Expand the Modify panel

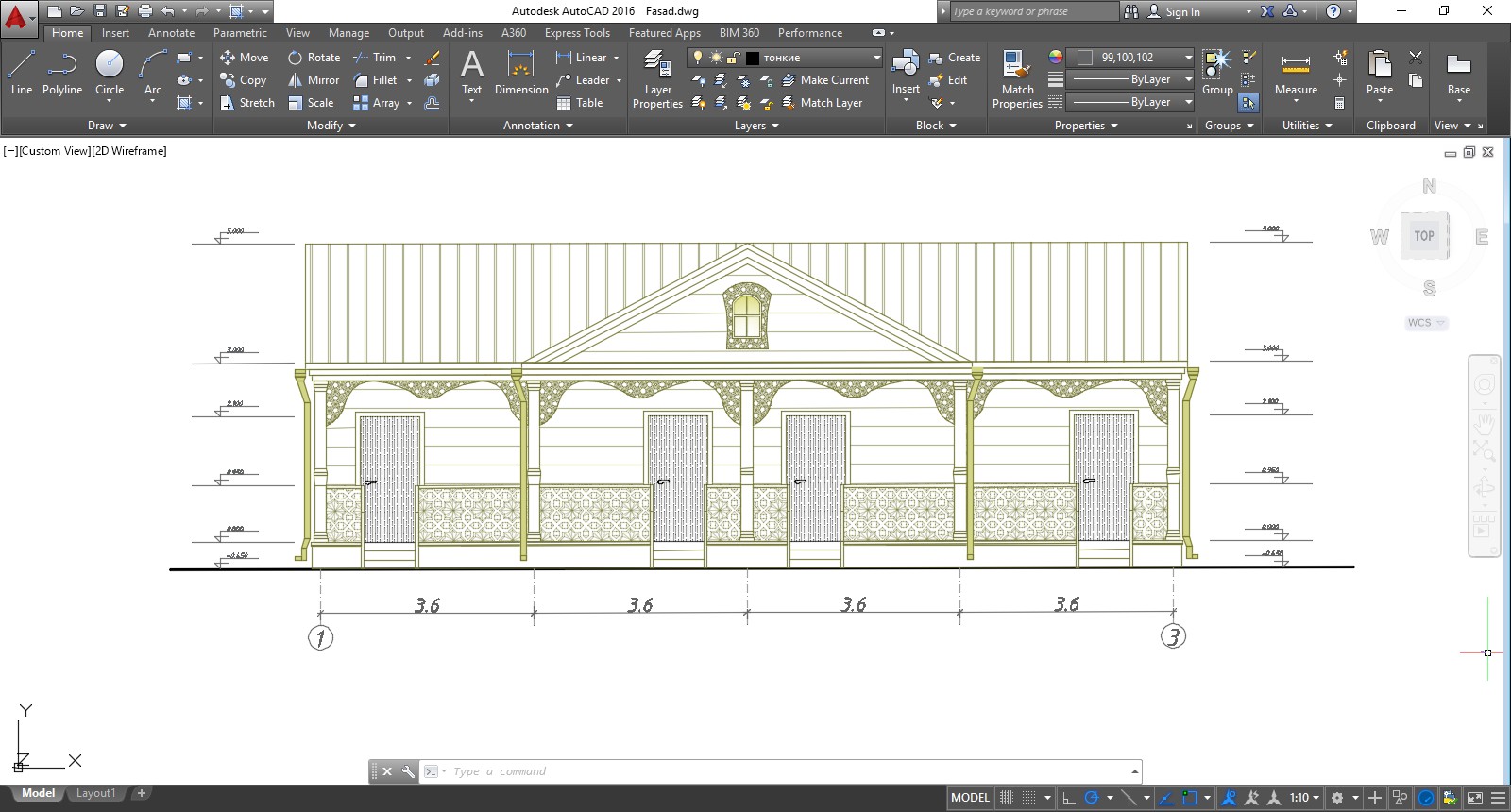[331, 126]
